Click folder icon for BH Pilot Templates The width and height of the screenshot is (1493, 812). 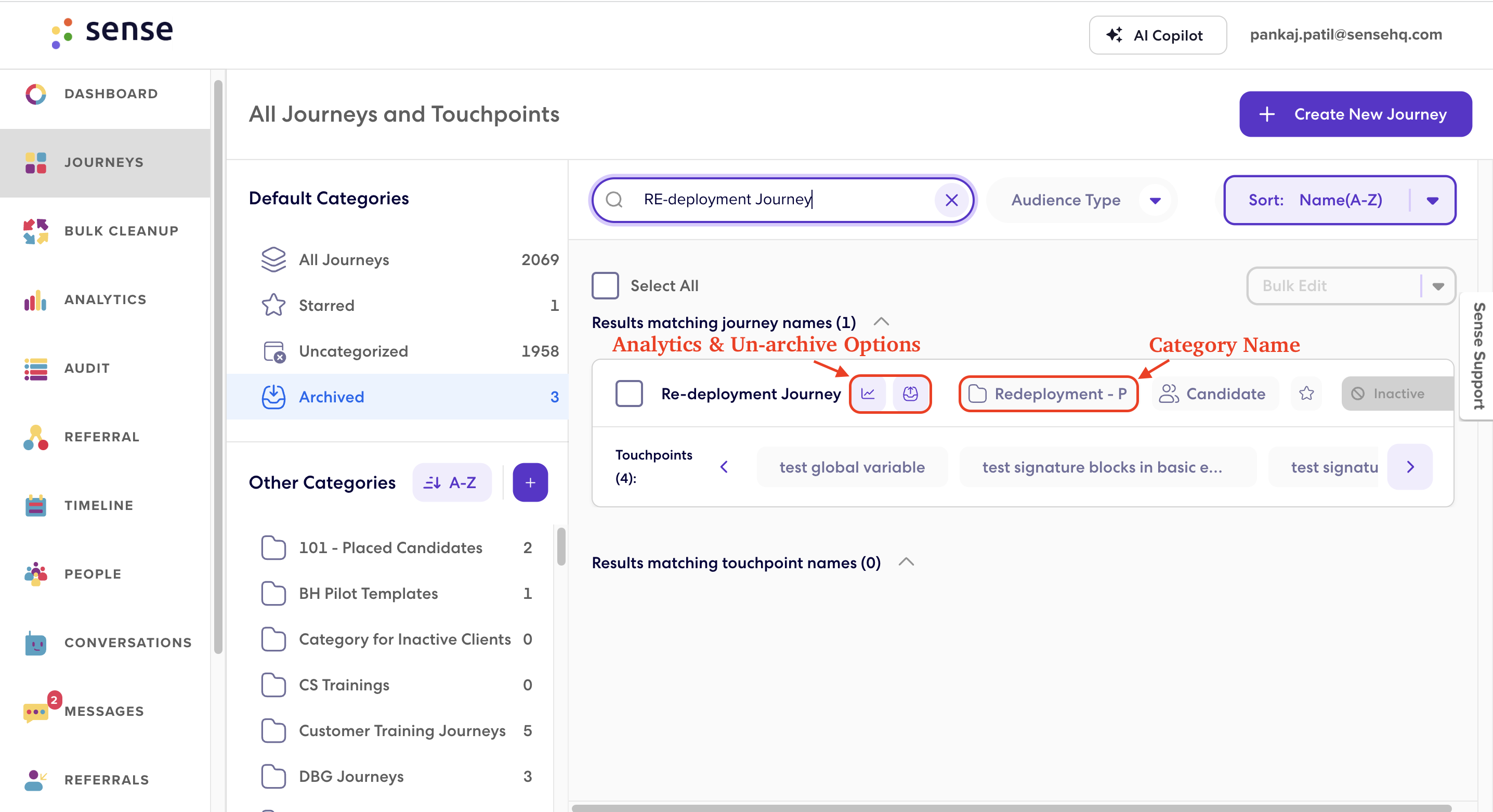(x=273, y=594)
